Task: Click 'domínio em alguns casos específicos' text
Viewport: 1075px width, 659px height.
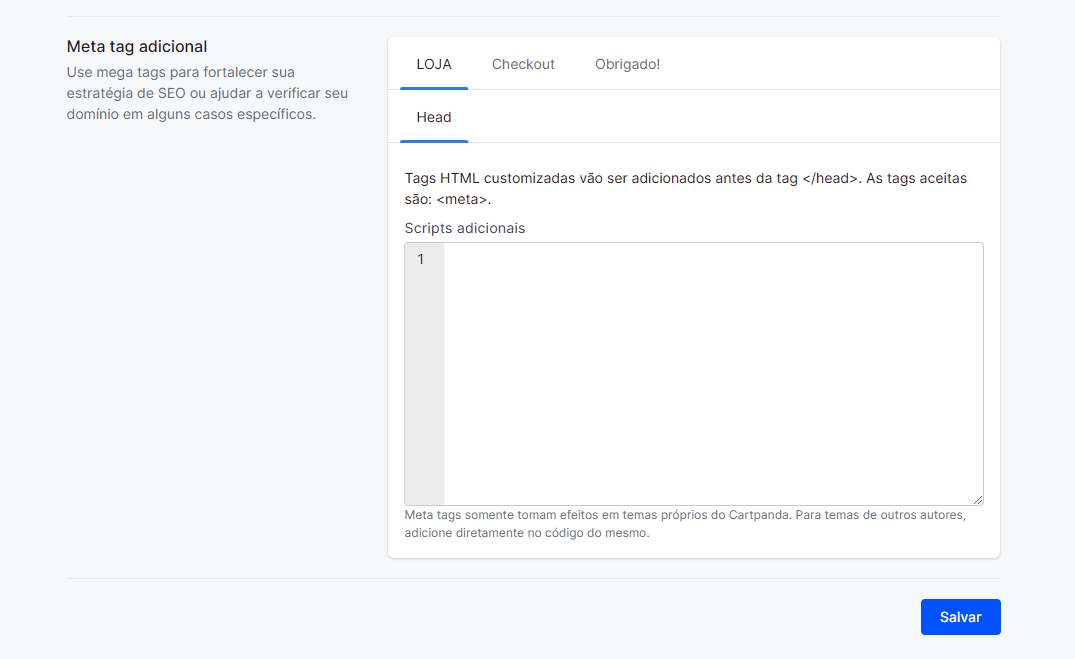Action: [x=190, y=114]
